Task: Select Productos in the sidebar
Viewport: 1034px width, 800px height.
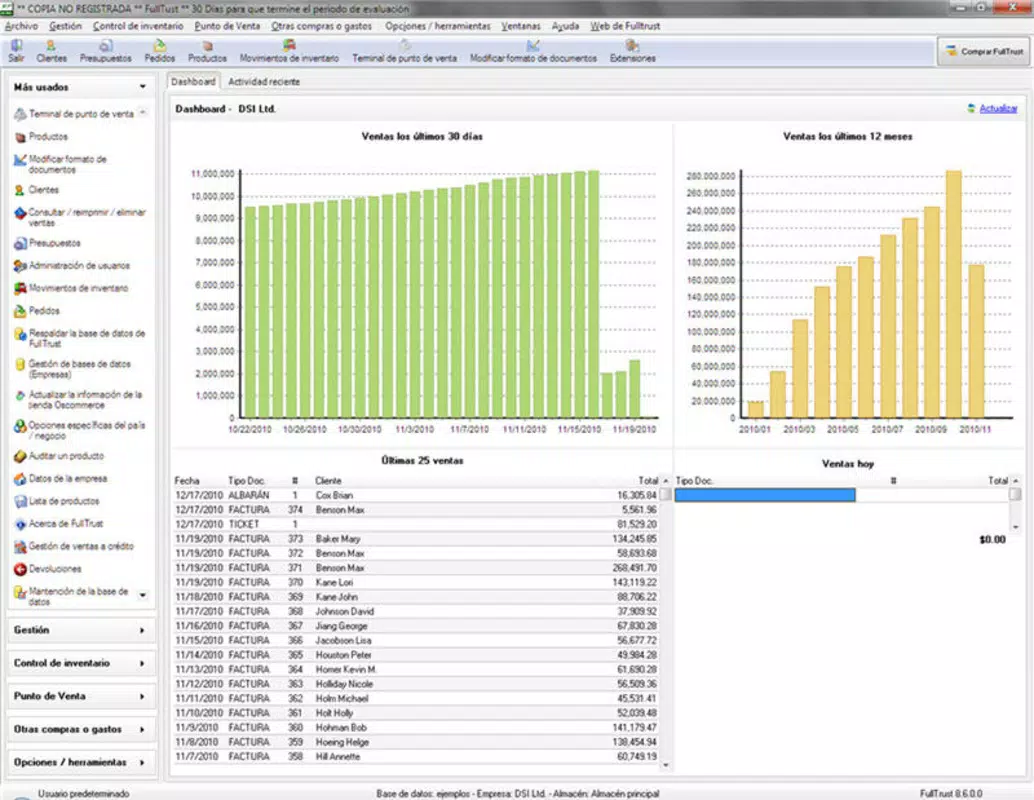Action: (x=42, y=137)
